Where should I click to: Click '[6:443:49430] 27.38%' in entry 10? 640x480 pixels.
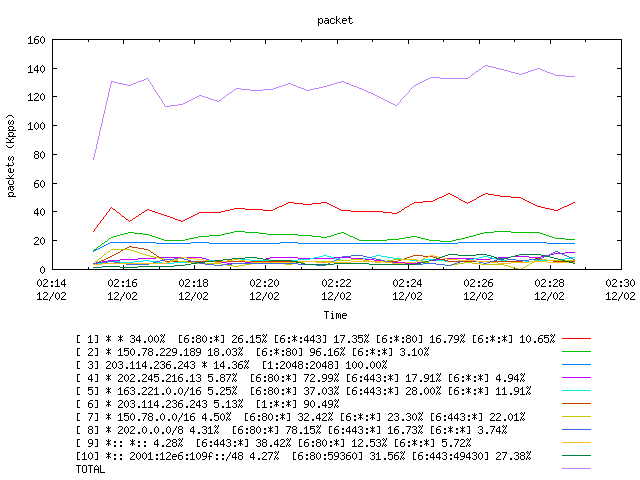471,456
